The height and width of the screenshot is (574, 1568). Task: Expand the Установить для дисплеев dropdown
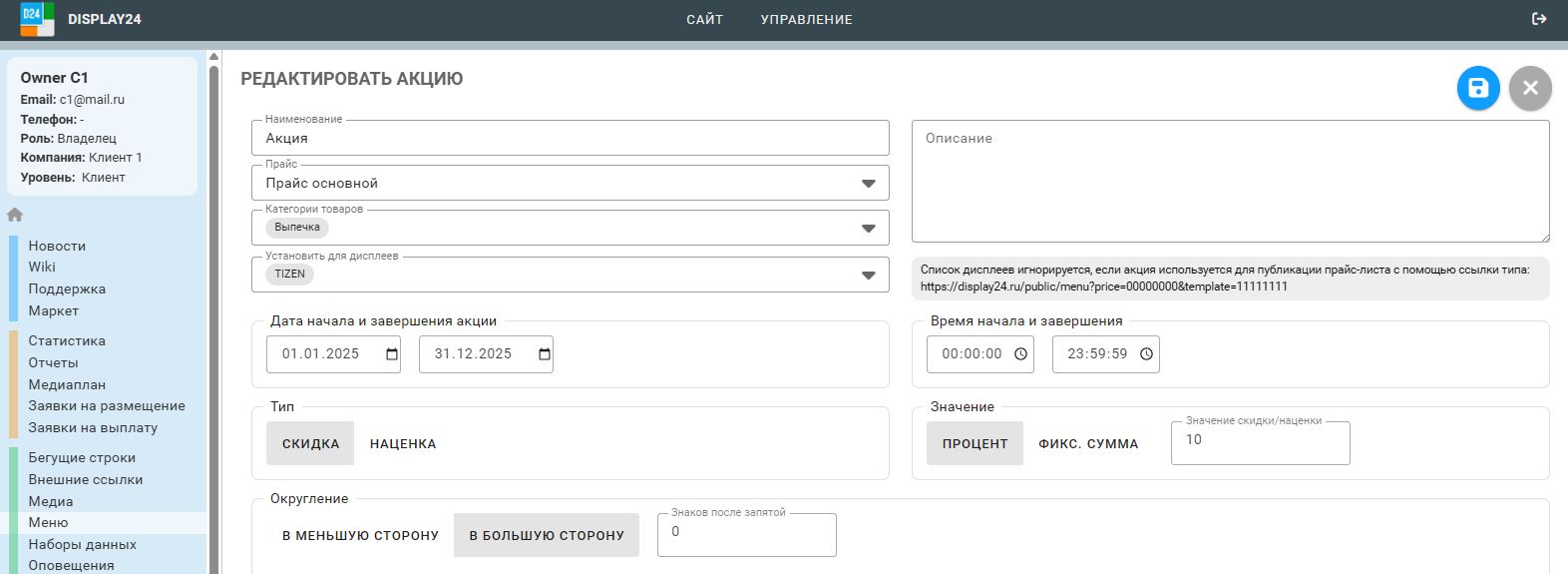pyautogui.click(x=868, y=276)
